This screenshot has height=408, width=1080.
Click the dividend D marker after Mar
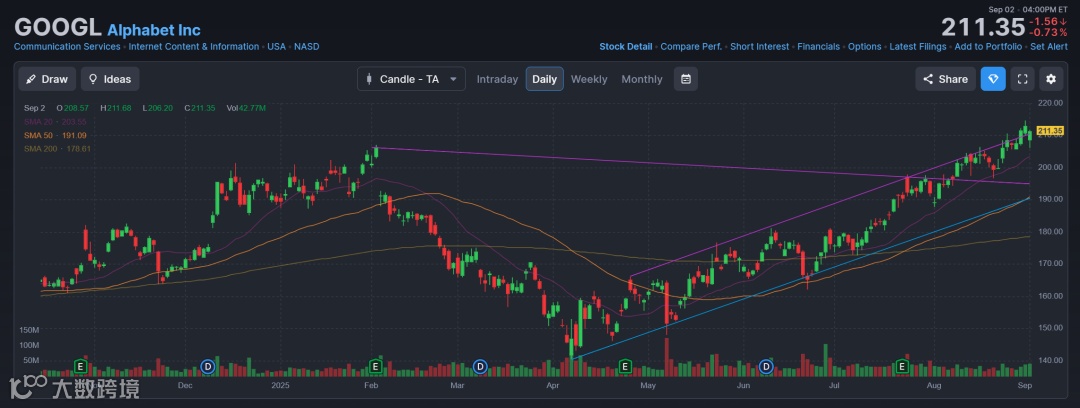coord(480,366)
